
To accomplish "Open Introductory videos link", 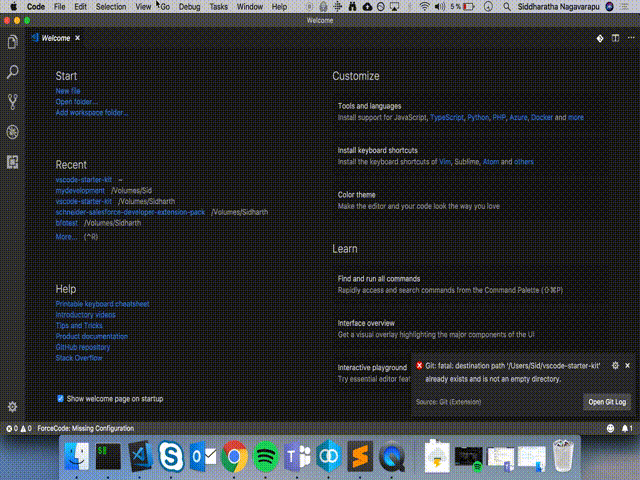I will tap(85, 315).
